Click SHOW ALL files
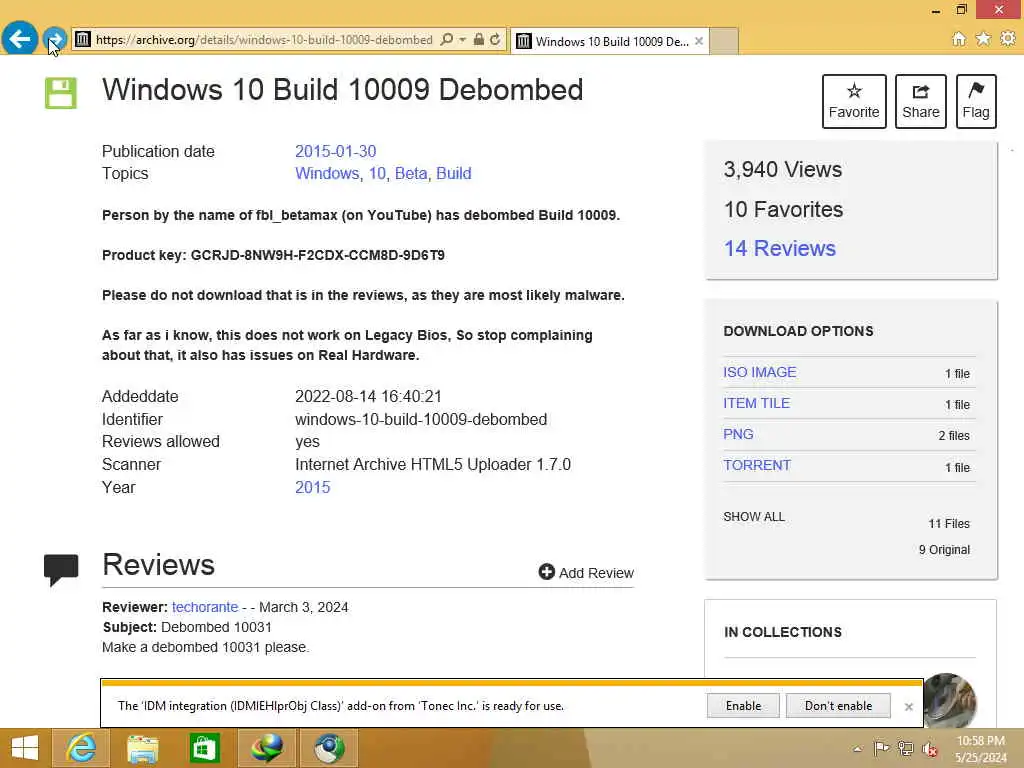Image resolution: width=1024 pixels, height=768 pixels. tap(754, 517)
